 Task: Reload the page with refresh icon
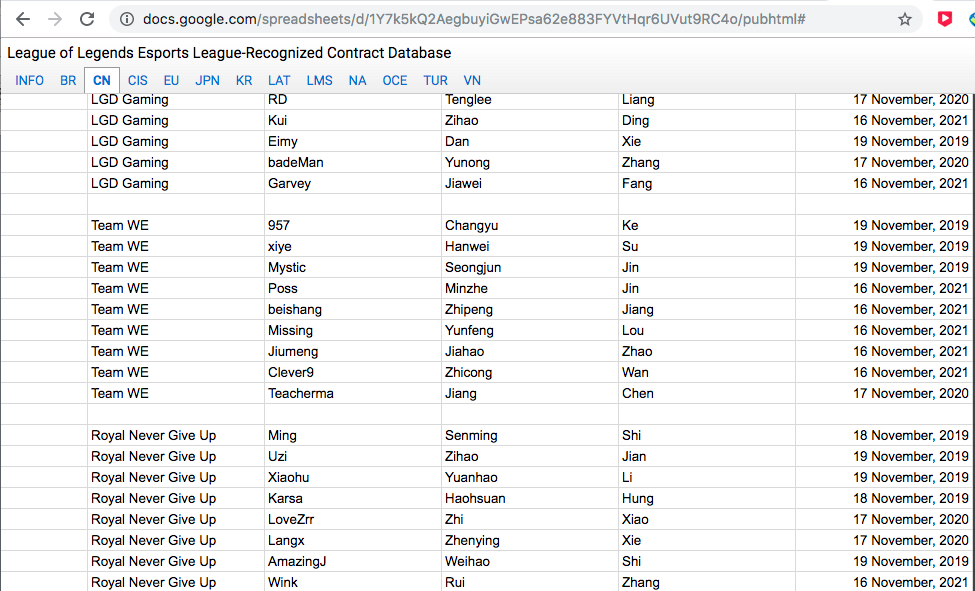[88, 19]
